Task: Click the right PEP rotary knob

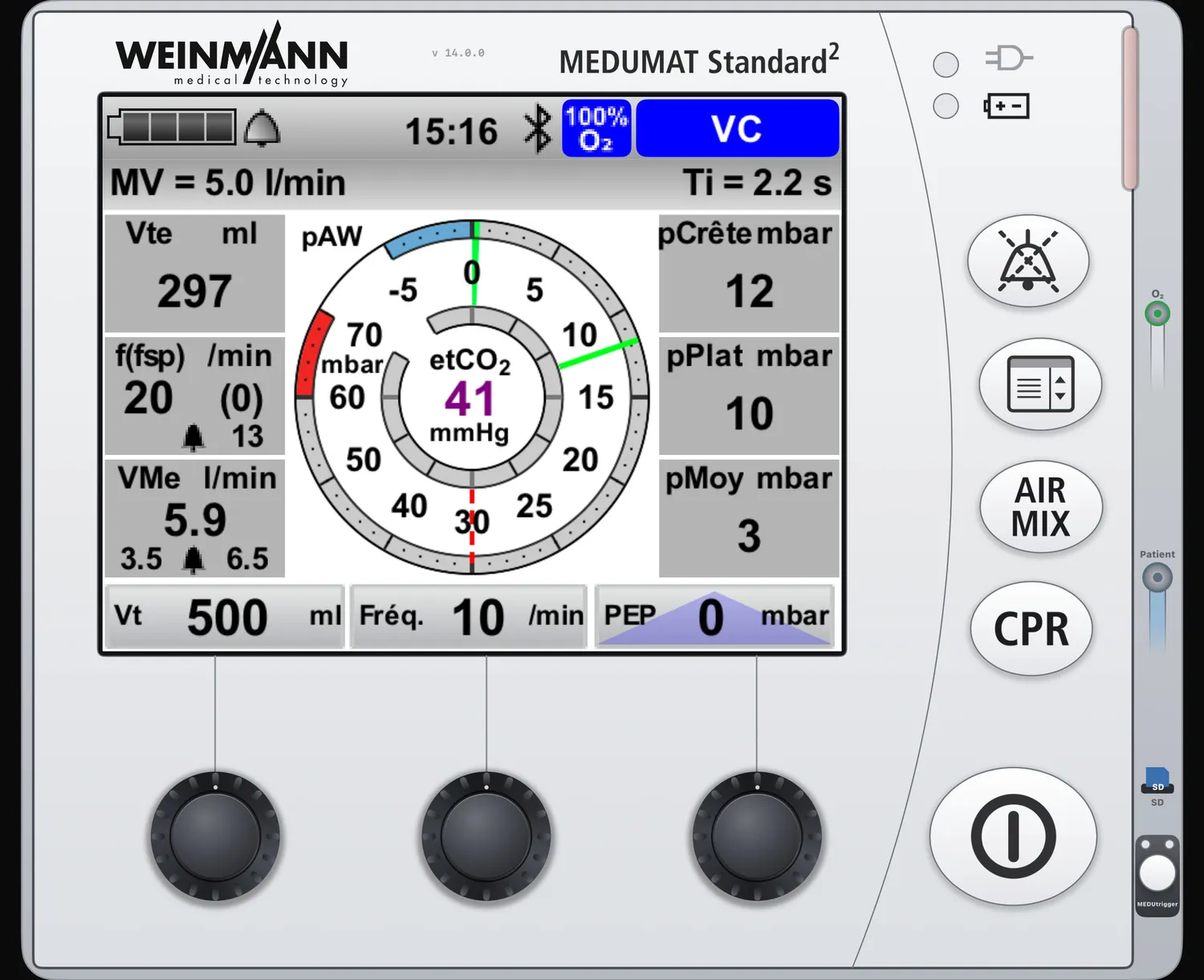Action: click(757, 836)
